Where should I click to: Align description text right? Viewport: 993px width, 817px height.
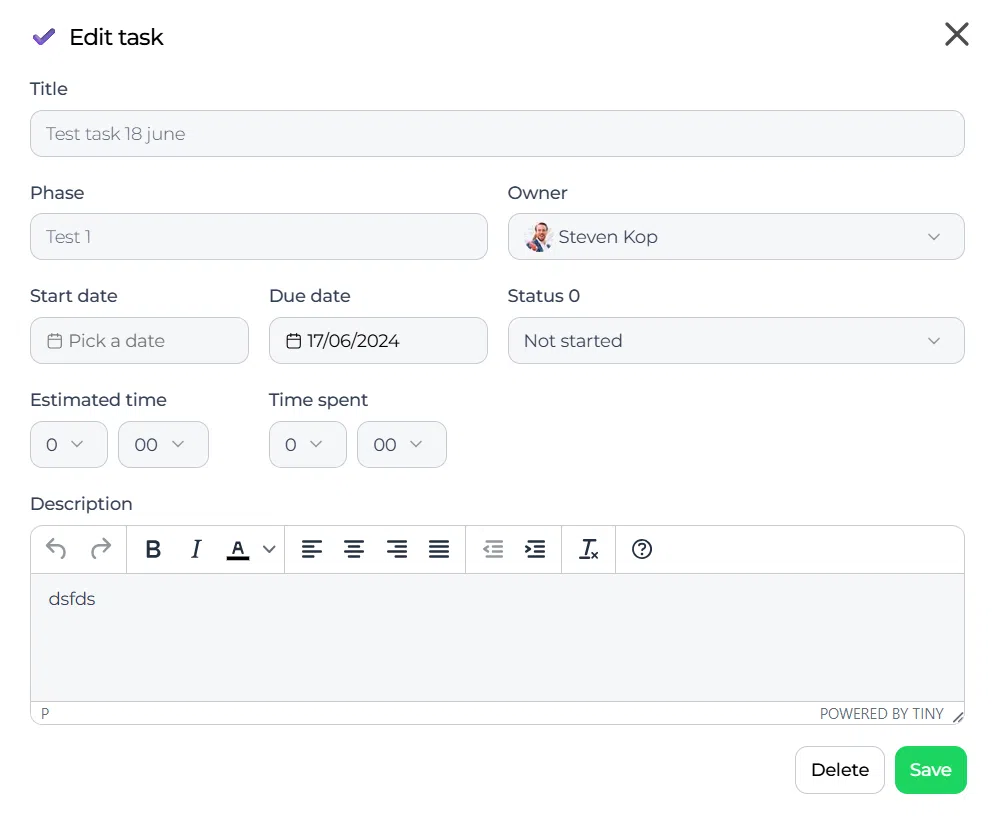click(397, 549)
